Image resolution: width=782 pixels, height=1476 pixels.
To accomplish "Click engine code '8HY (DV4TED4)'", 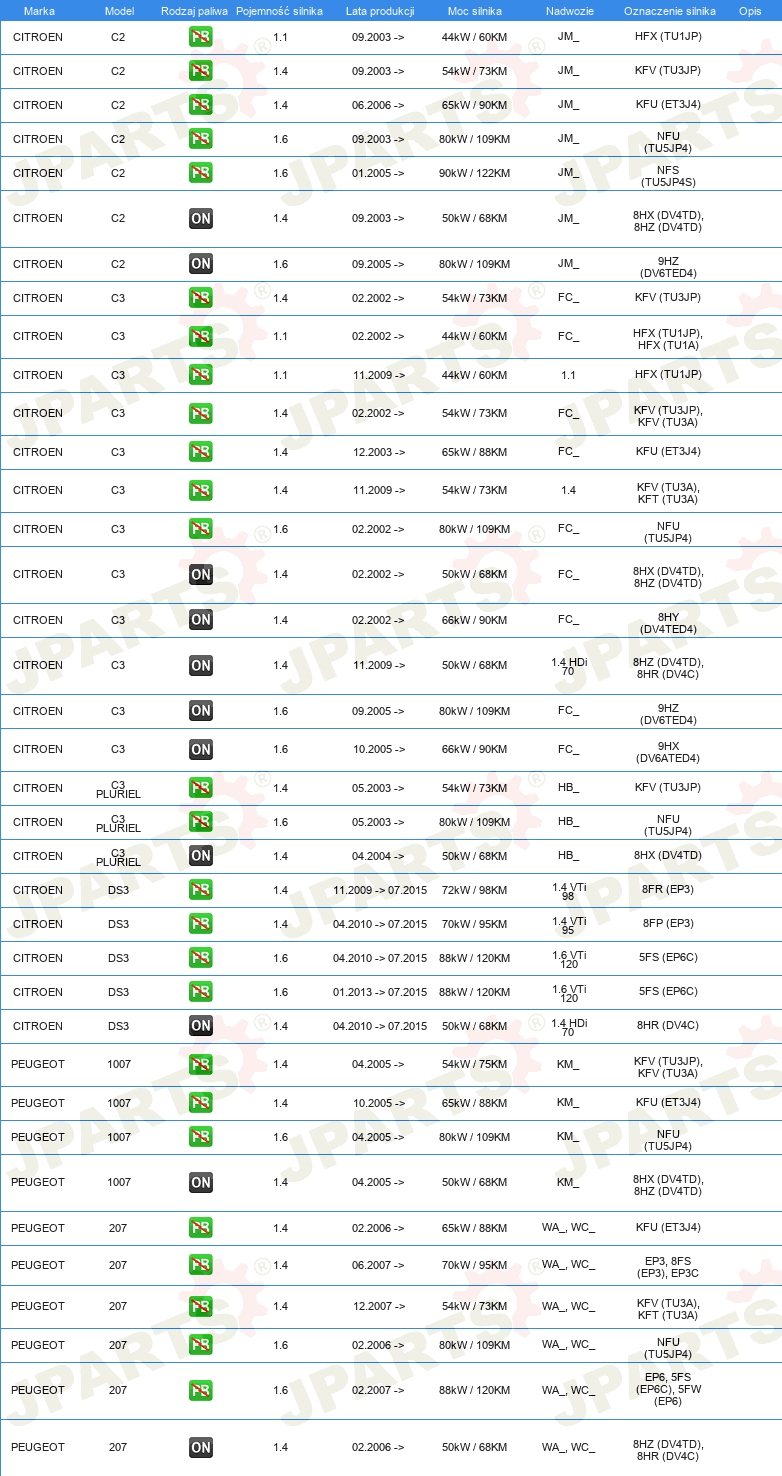I will click(668, 624).
